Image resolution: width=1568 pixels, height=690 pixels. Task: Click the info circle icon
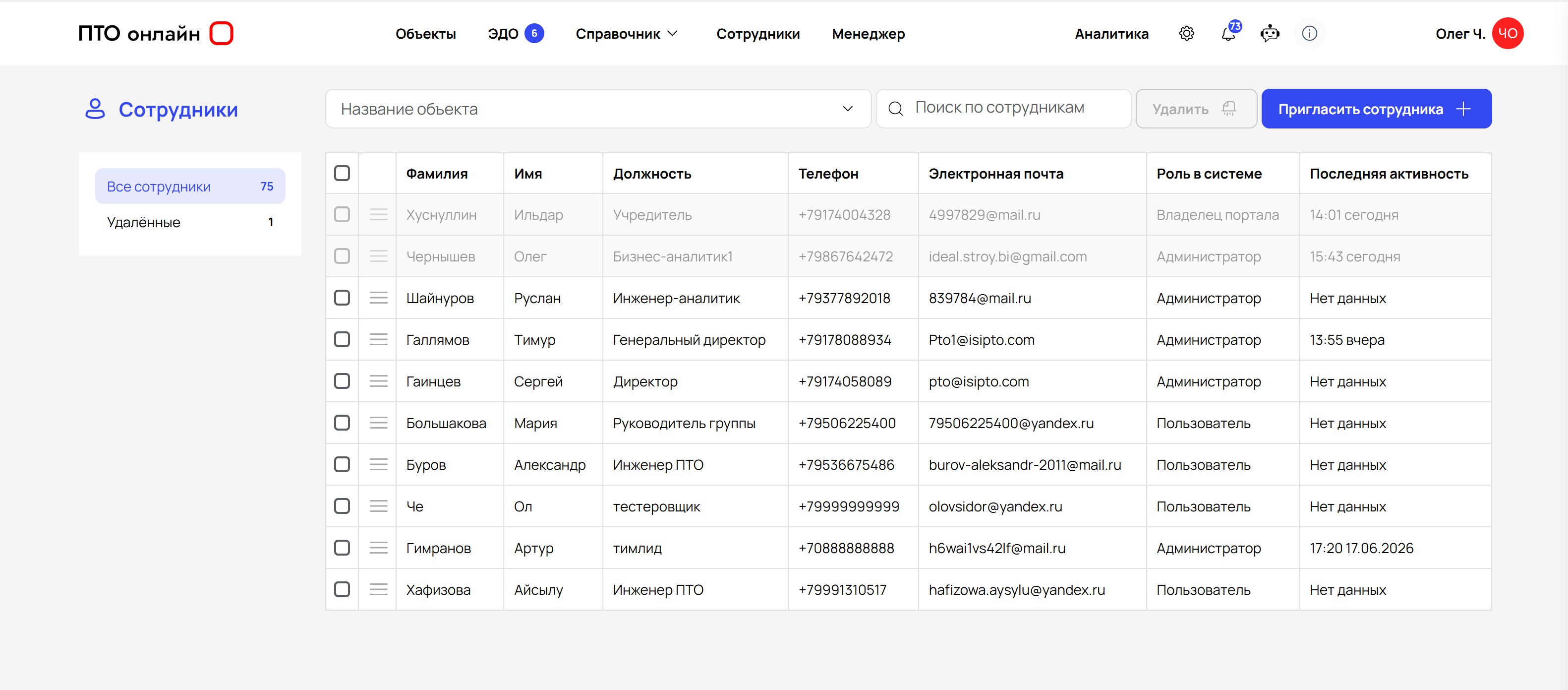point(1309,34)
